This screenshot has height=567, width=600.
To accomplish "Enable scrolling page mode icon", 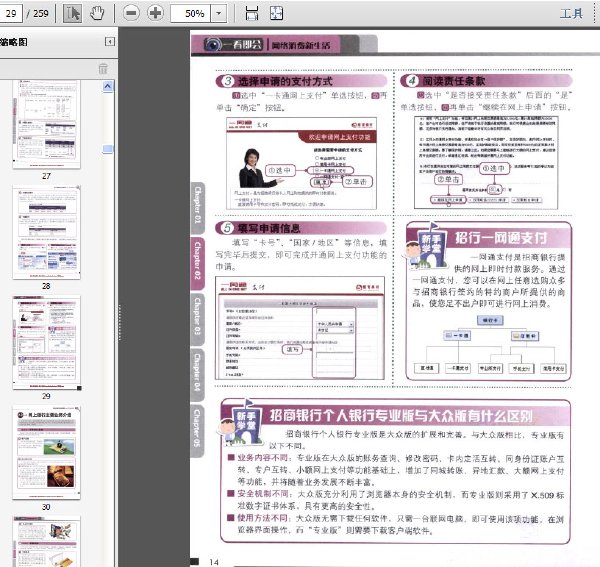I will (251, 13).
